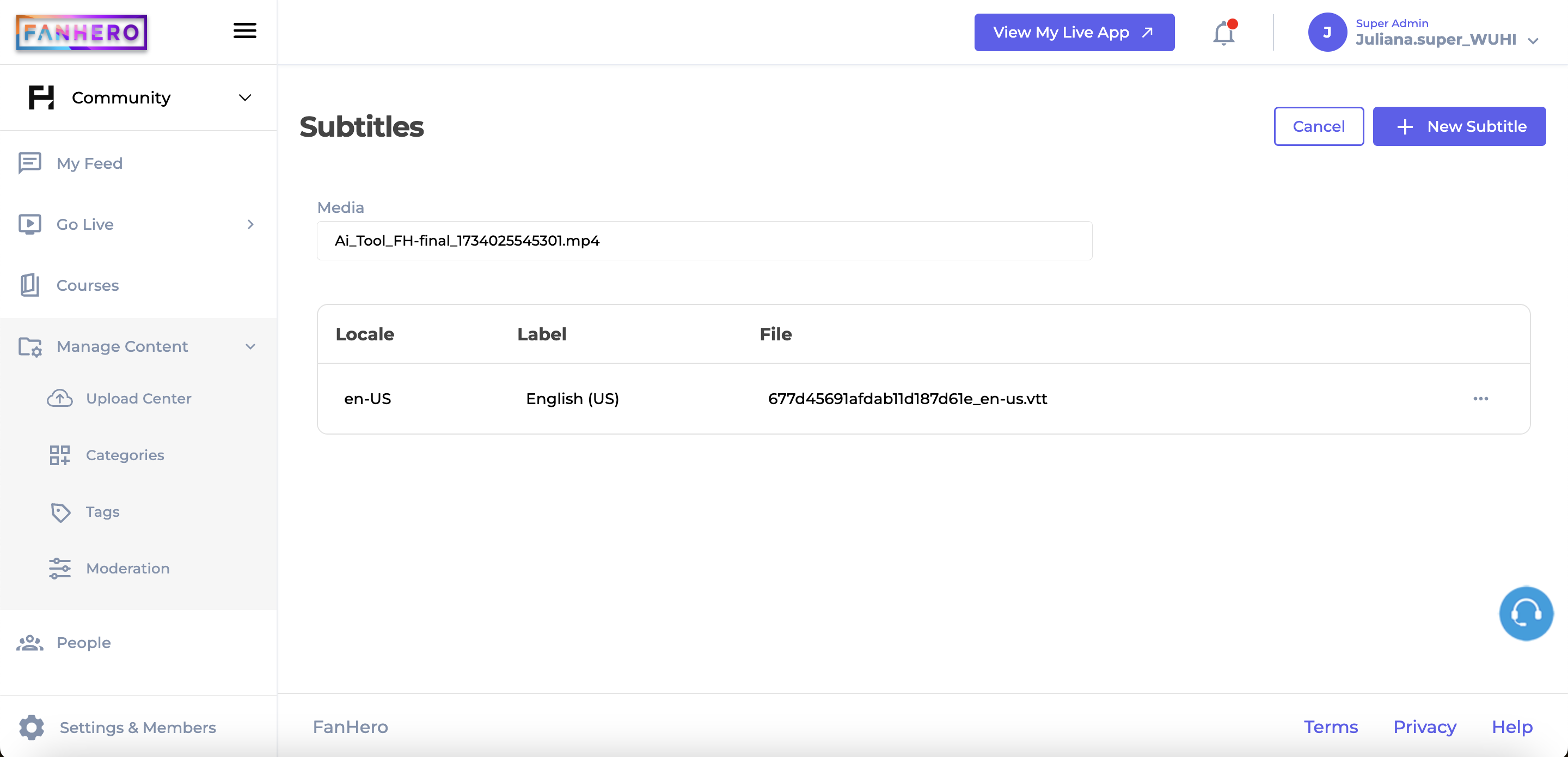Click the Moderation sliders icon
This screenshot has width=1568, height=757.
pos(60,568)
